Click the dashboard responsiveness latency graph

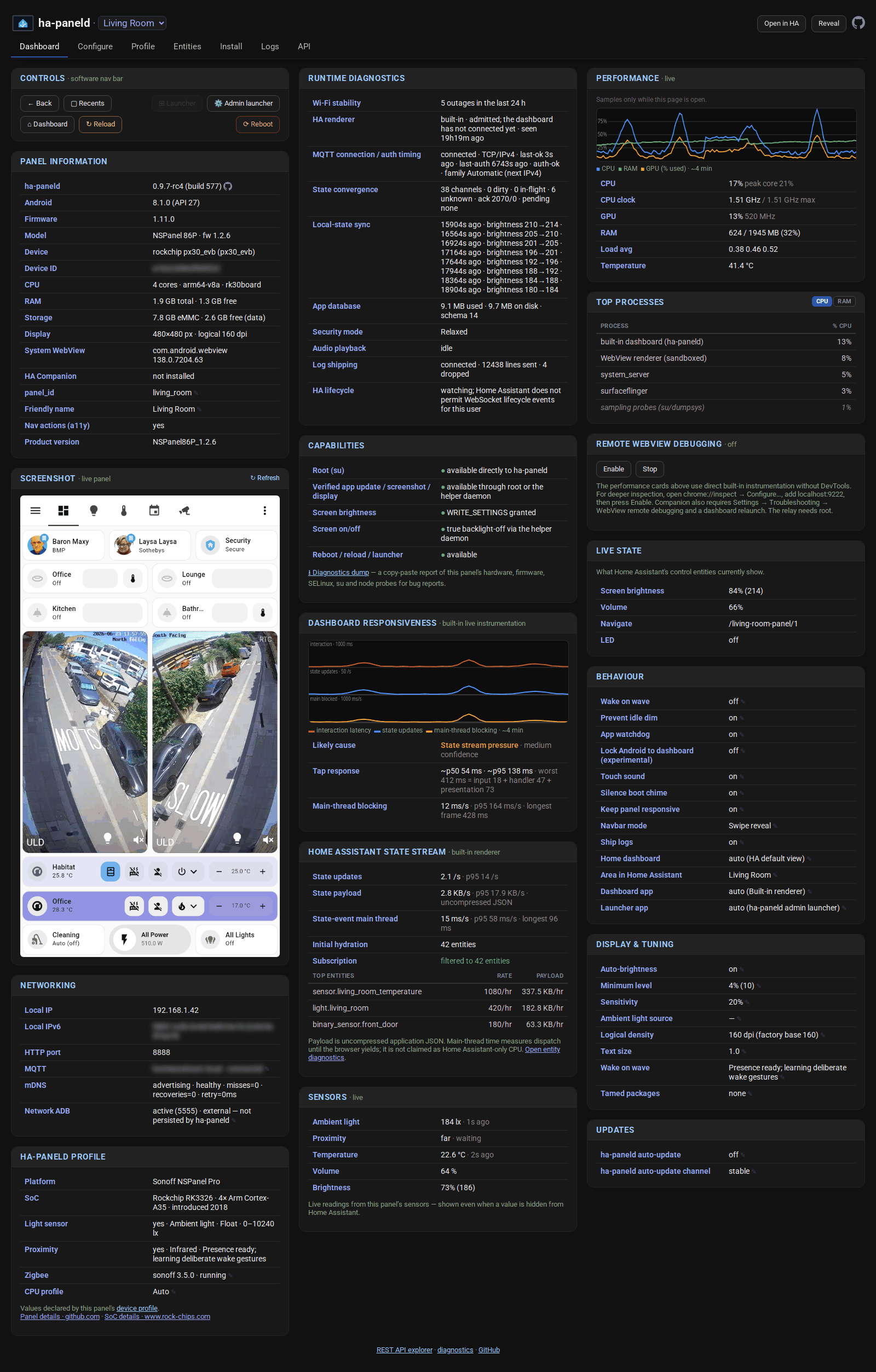[439, 682]
